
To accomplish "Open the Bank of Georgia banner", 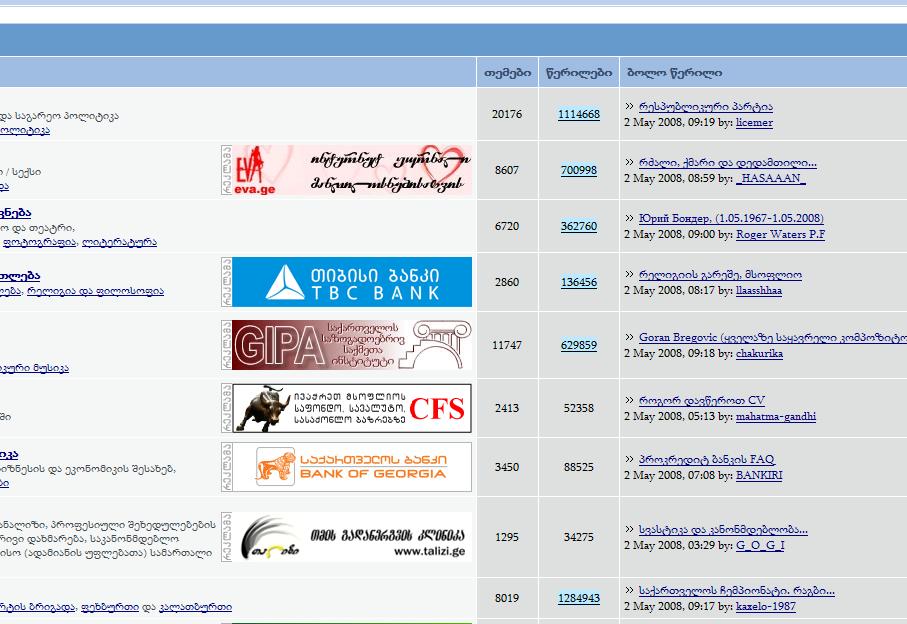I will [x=352, y=467].
